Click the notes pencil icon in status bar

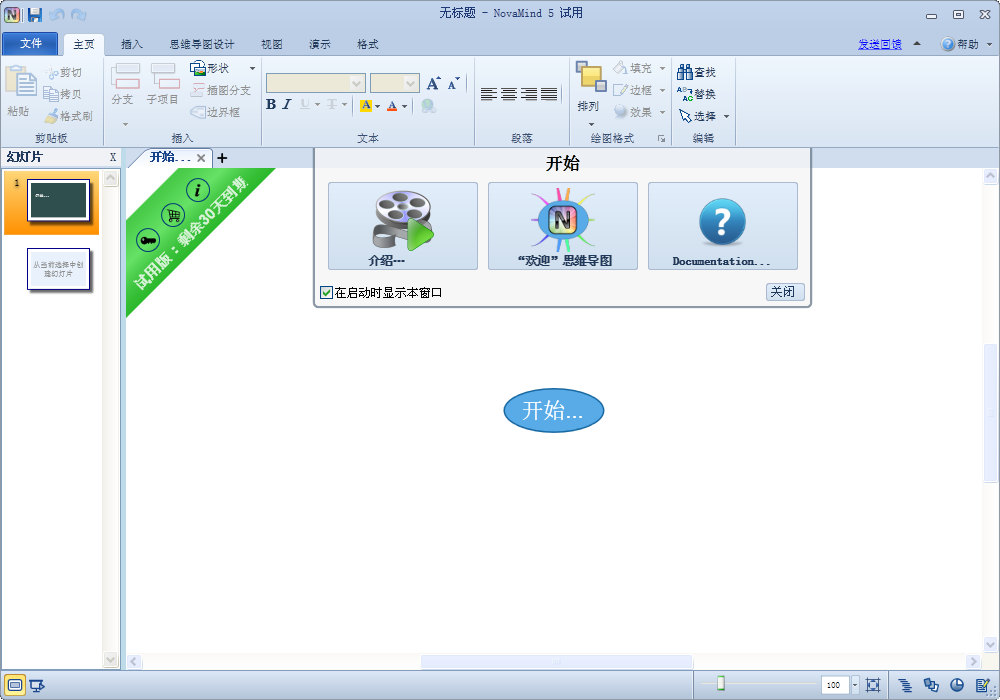[x=983, y=685]
